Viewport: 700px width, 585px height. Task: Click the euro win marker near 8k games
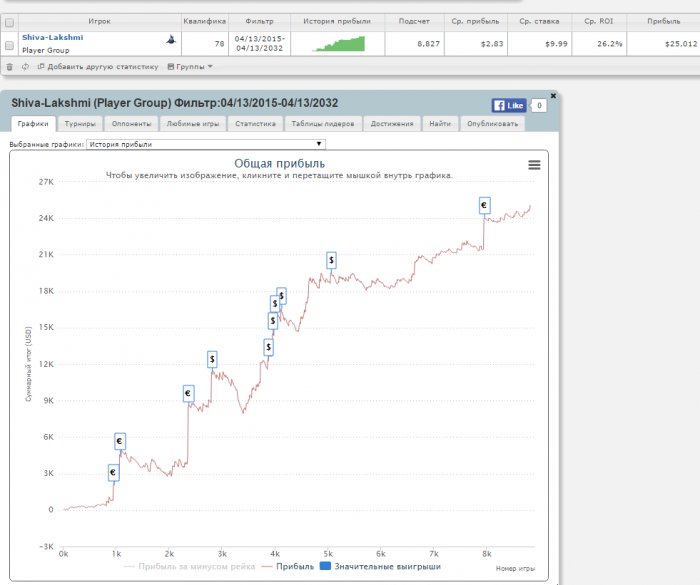[x=484, y=205]
